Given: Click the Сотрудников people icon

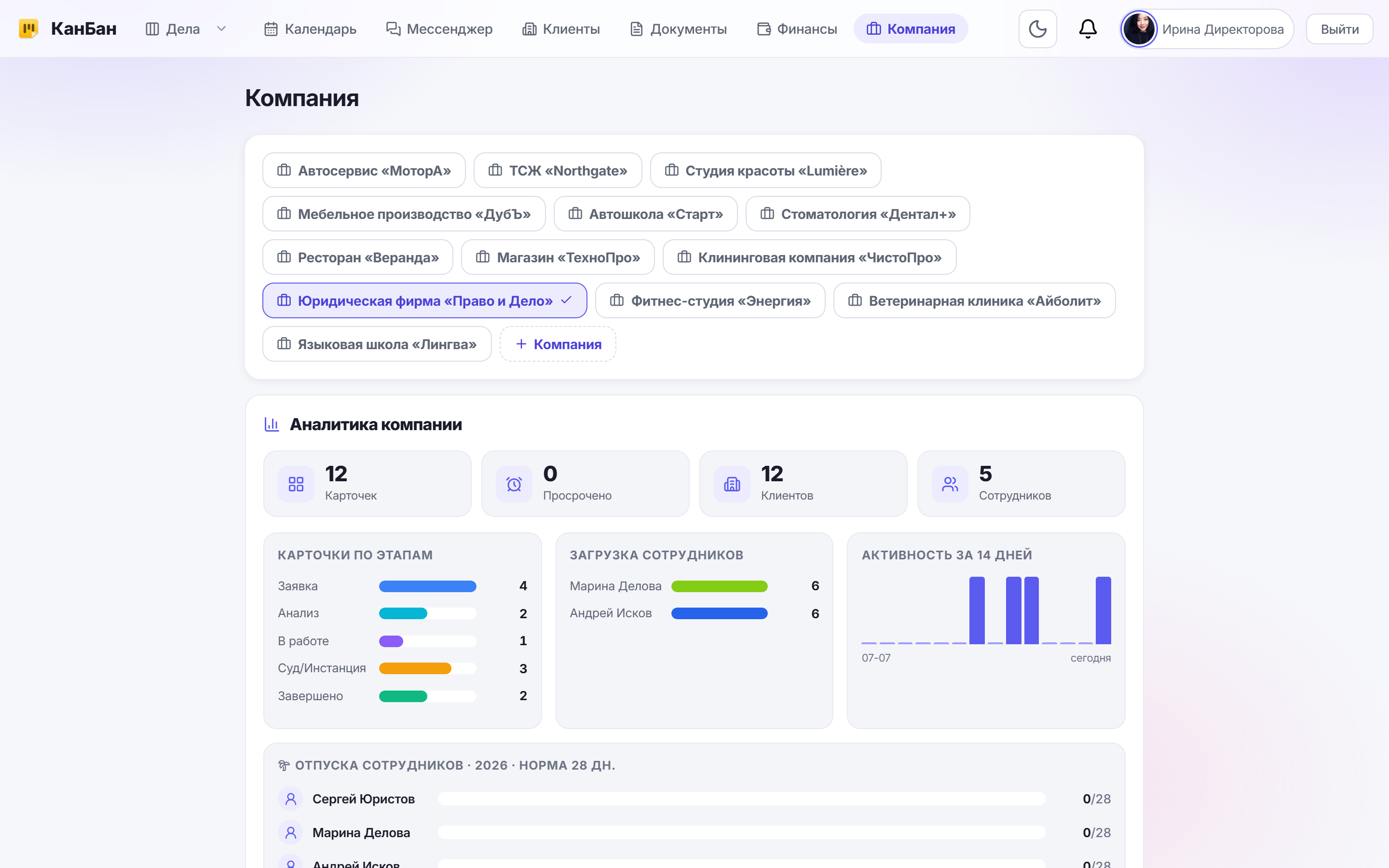Looking at the screenshot, I should [x=950, y=484].
